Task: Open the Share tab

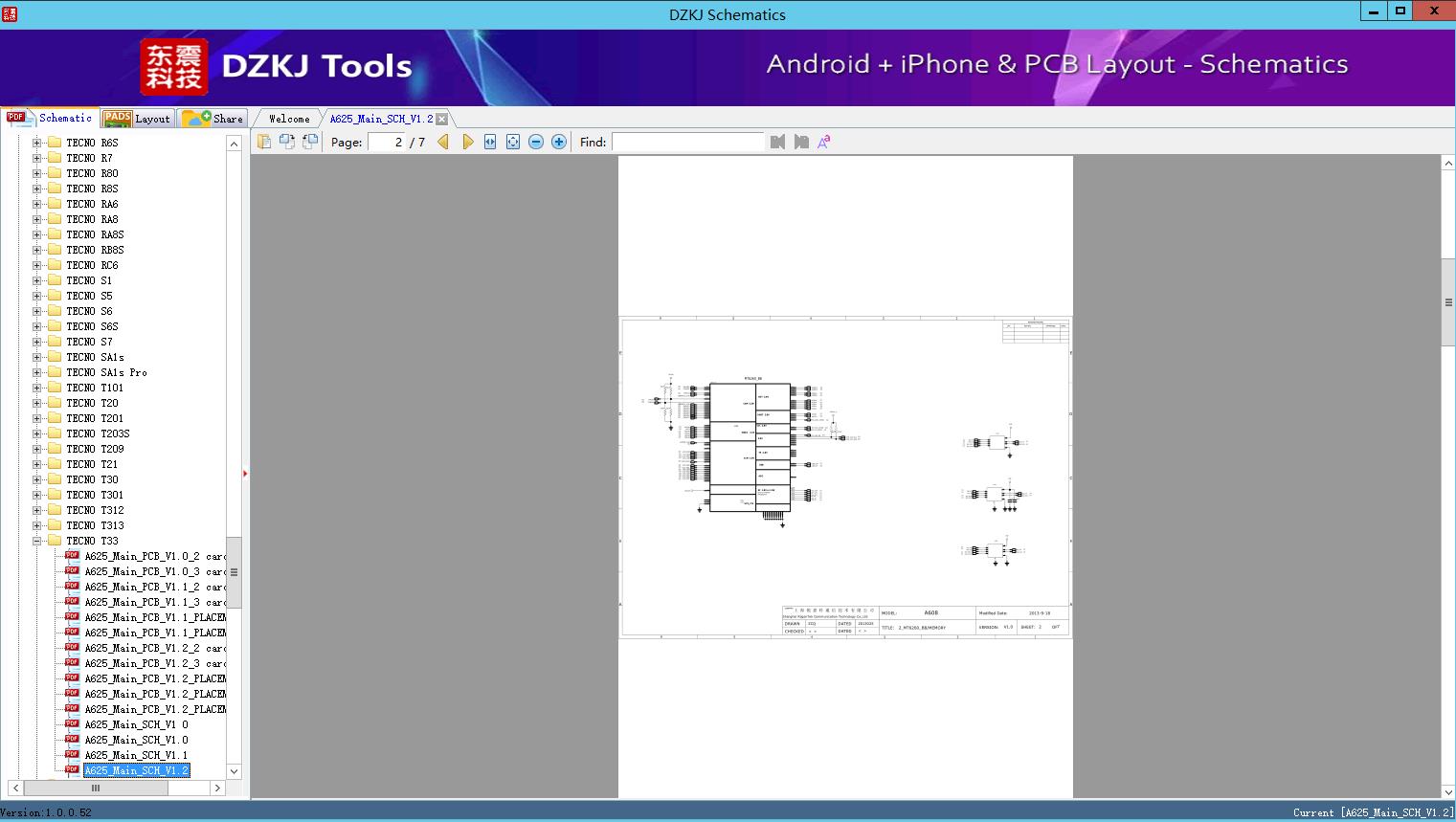Action: (213, 119)
